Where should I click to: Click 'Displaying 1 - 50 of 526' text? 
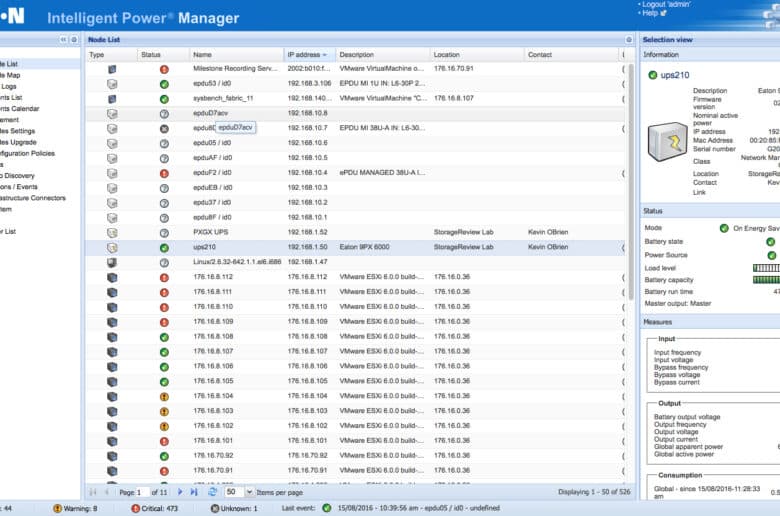tap(594, 492)
